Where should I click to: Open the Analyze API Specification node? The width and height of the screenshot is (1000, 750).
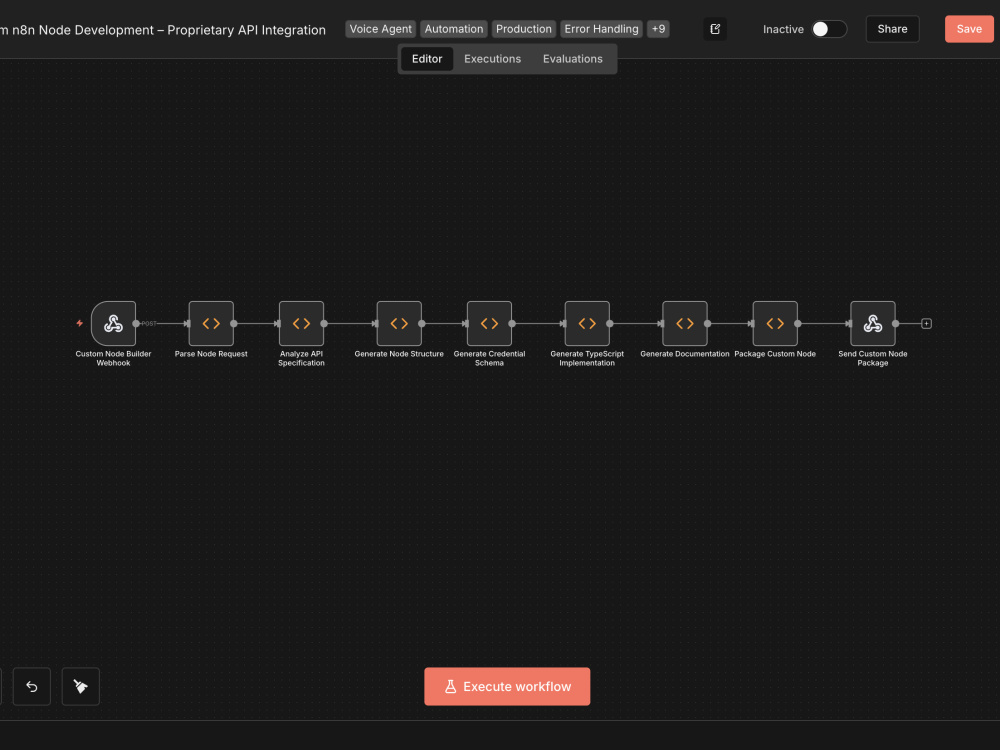(301, 323)
